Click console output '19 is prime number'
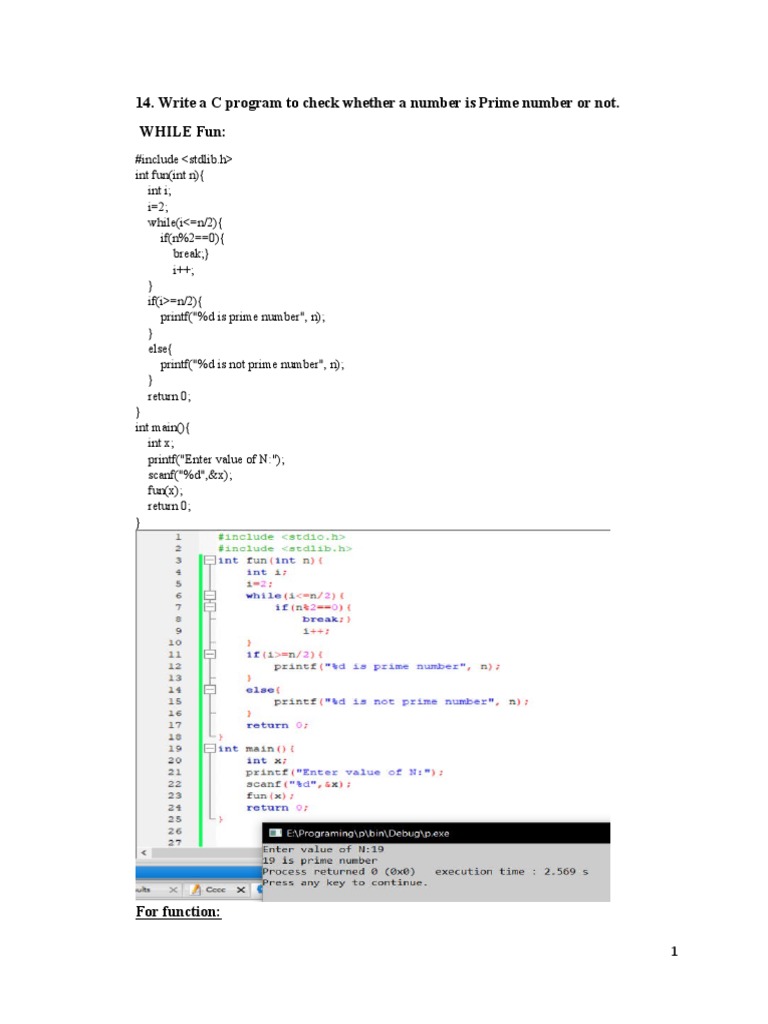 320,861
